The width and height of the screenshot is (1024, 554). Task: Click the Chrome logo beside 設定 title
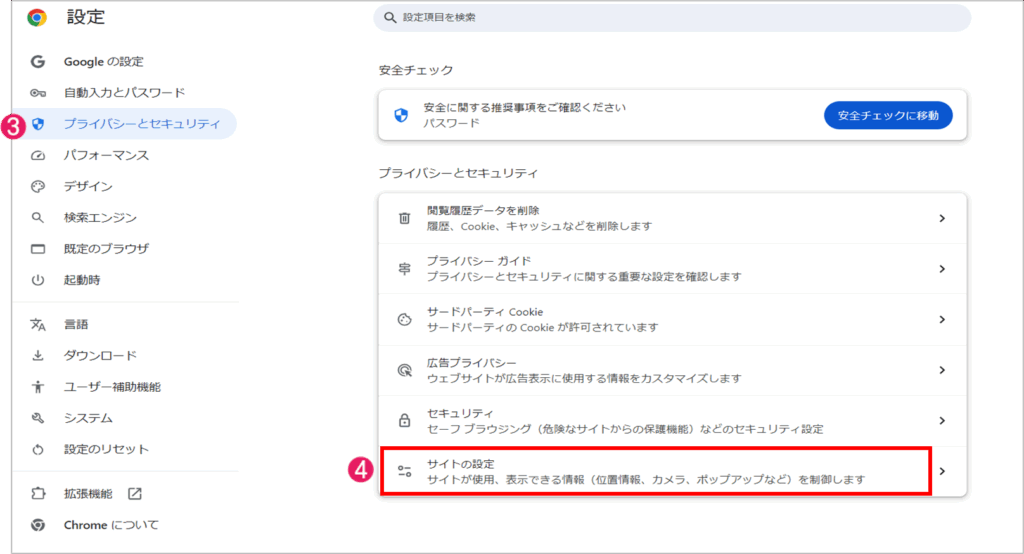click(x=37, y=17)
